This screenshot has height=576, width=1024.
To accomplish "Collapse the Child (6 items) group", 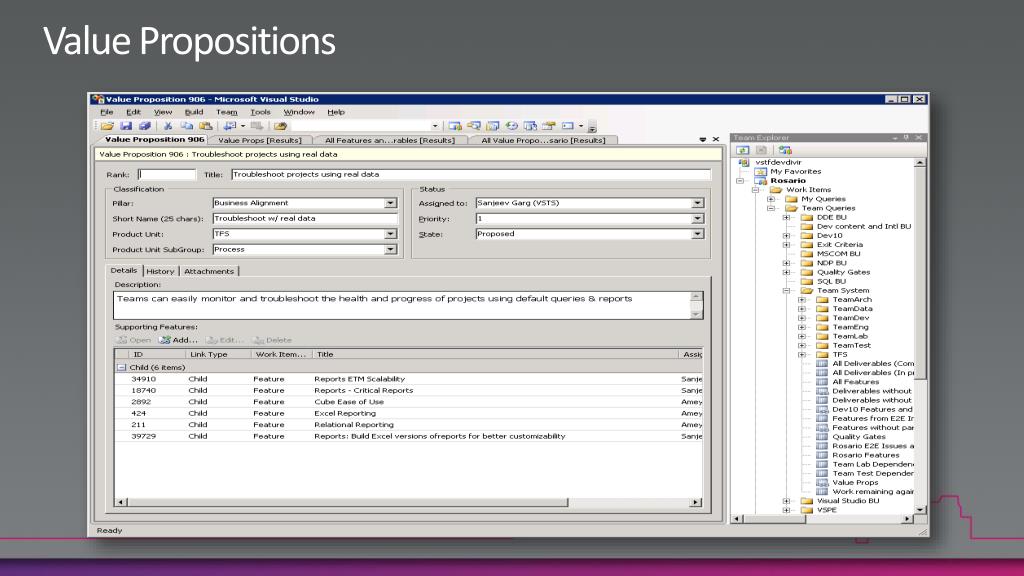I will [x=121, y=368].
